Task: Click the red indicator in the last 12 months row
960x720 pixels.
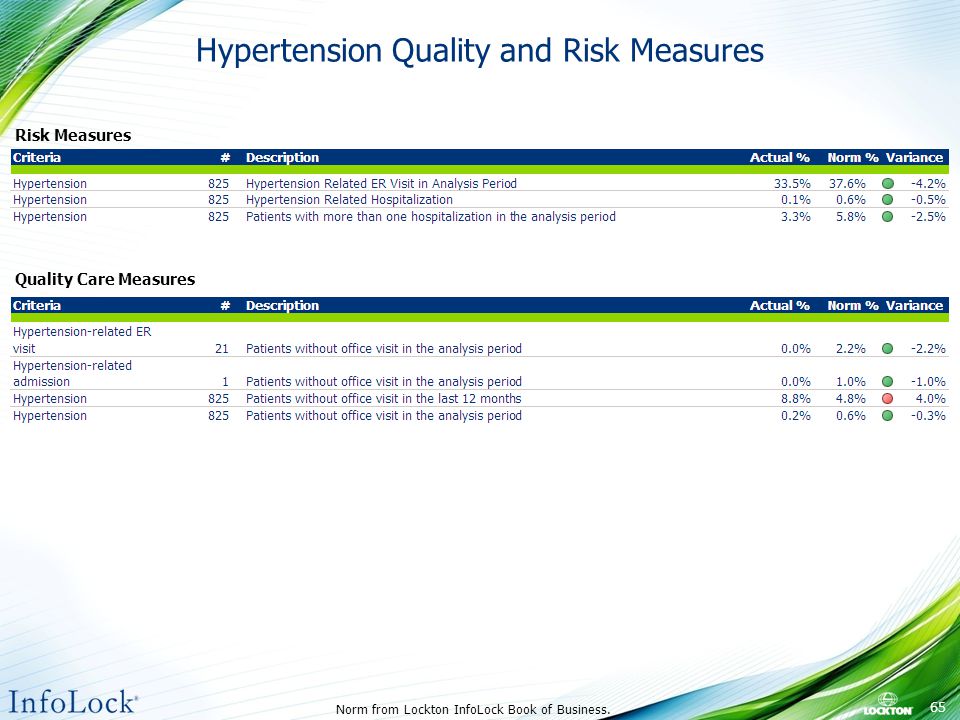Action: (888, 399)
